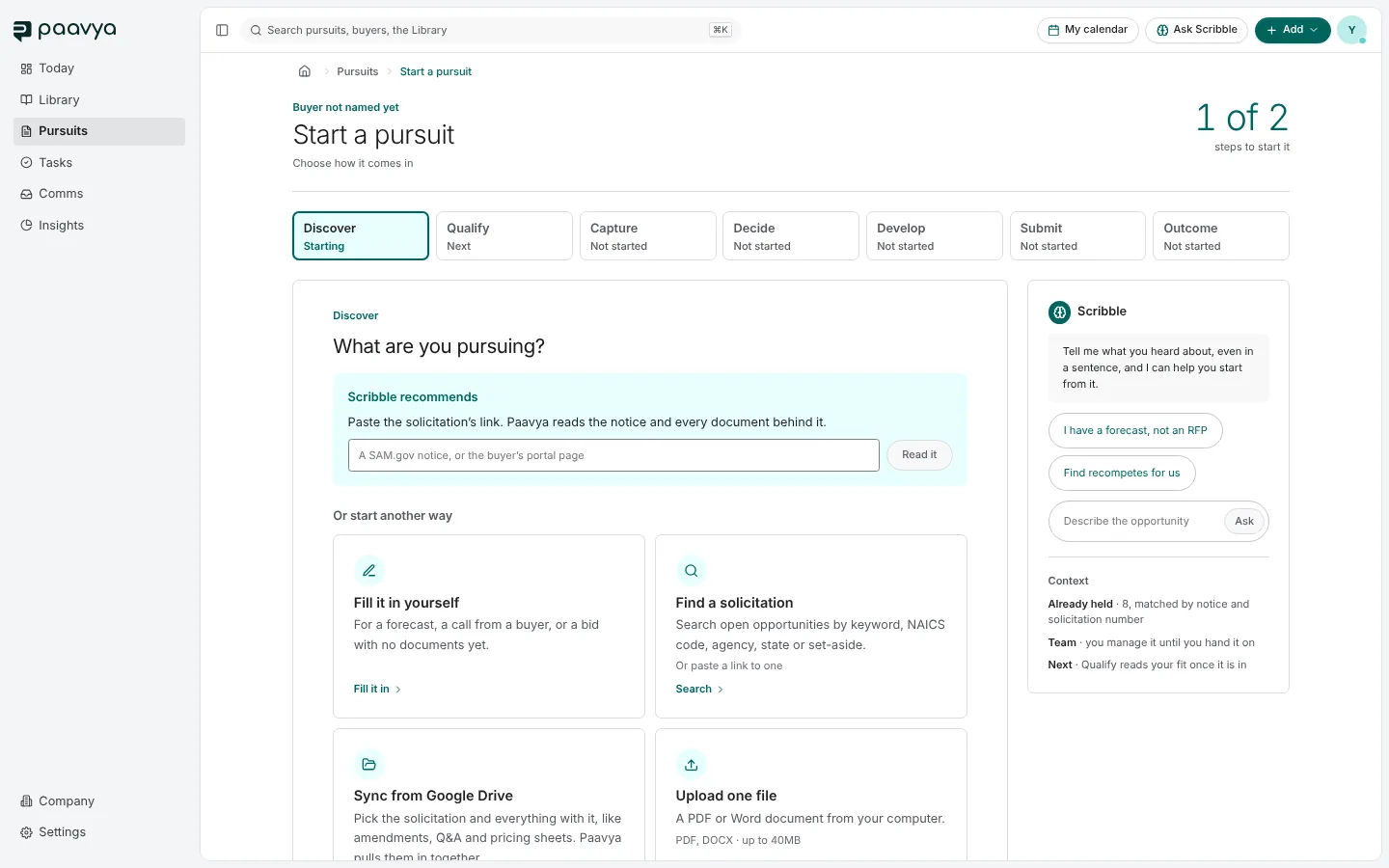Click the upload icon on Upload one file
This screenshot has width=1389, height=868.
(691, 765)
